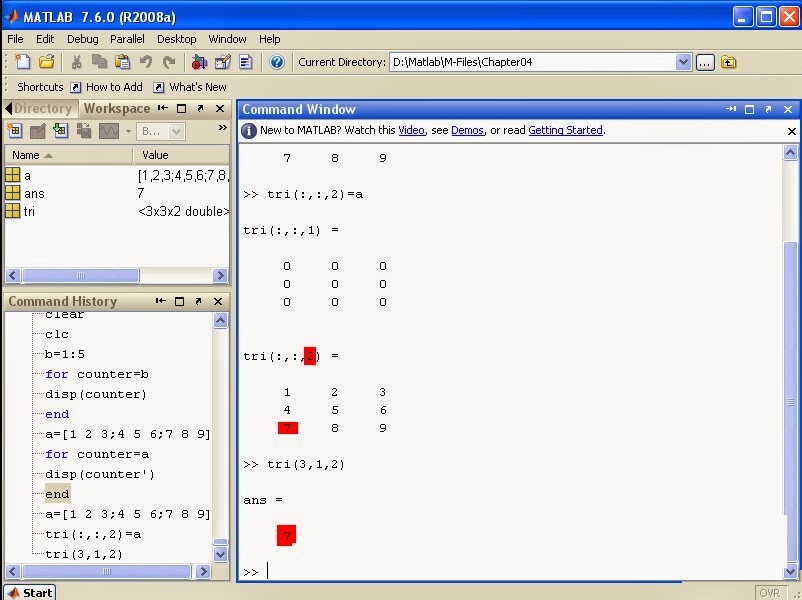Undock the Command History panel
This screenshot has height=600, width=802.
point(198,301)
